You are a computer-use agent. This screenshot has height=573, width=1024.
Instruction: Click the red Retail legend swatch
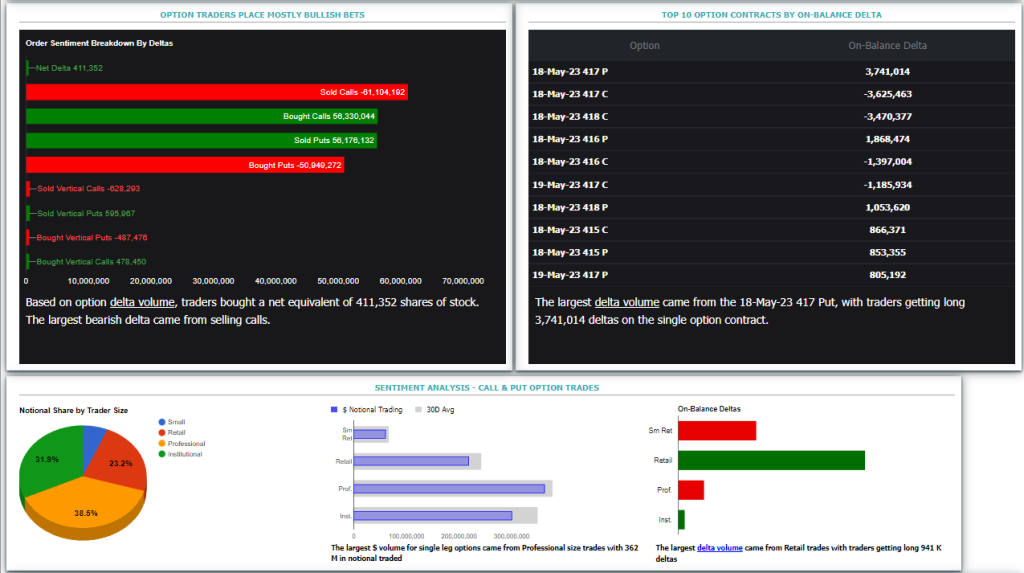click(x=162, y=433)
